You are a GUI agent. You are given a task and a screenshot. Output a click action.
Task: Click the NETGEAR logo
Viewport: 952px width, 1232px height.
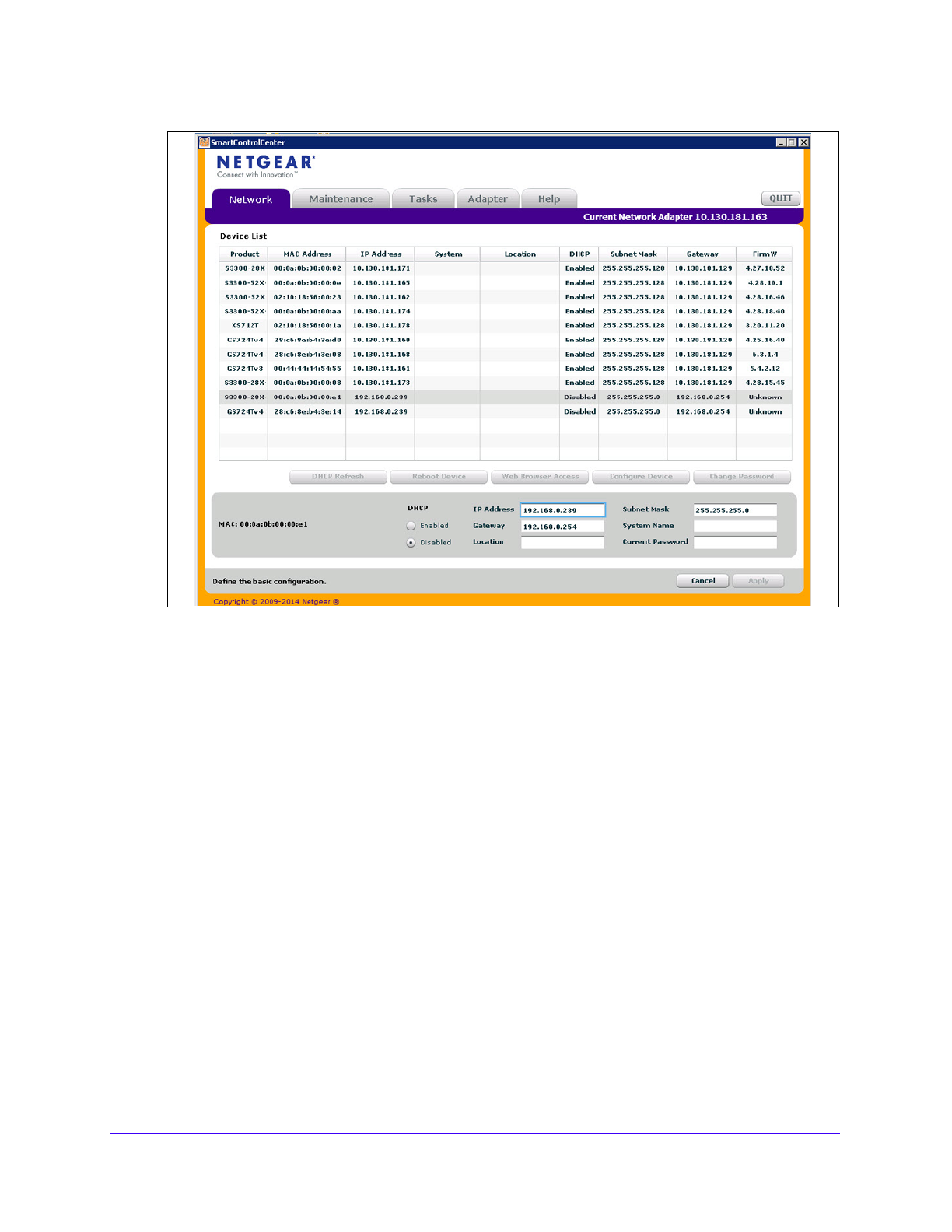(x=265, y=166)
